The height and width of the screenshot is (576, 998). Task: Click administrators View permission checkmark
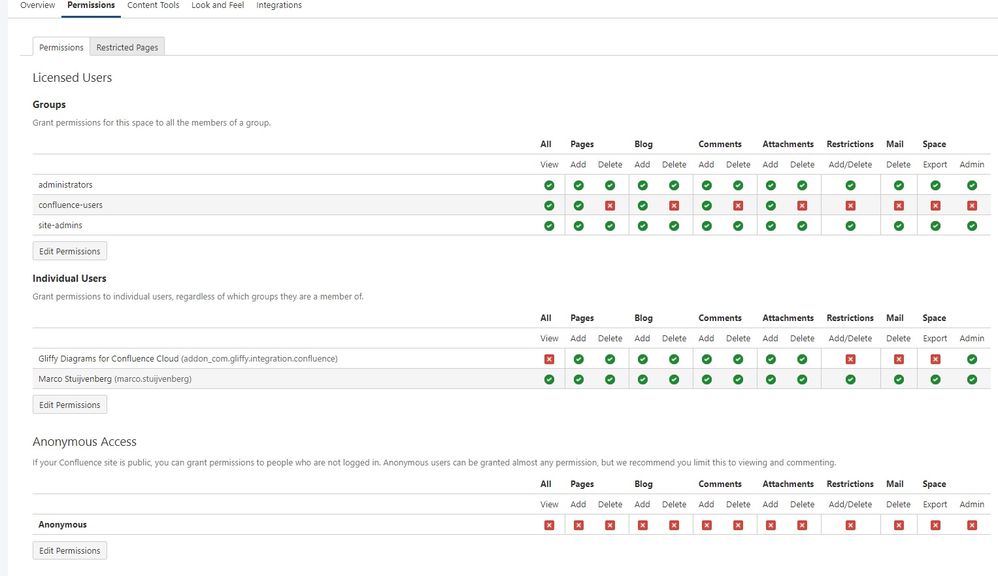[549, 185]
